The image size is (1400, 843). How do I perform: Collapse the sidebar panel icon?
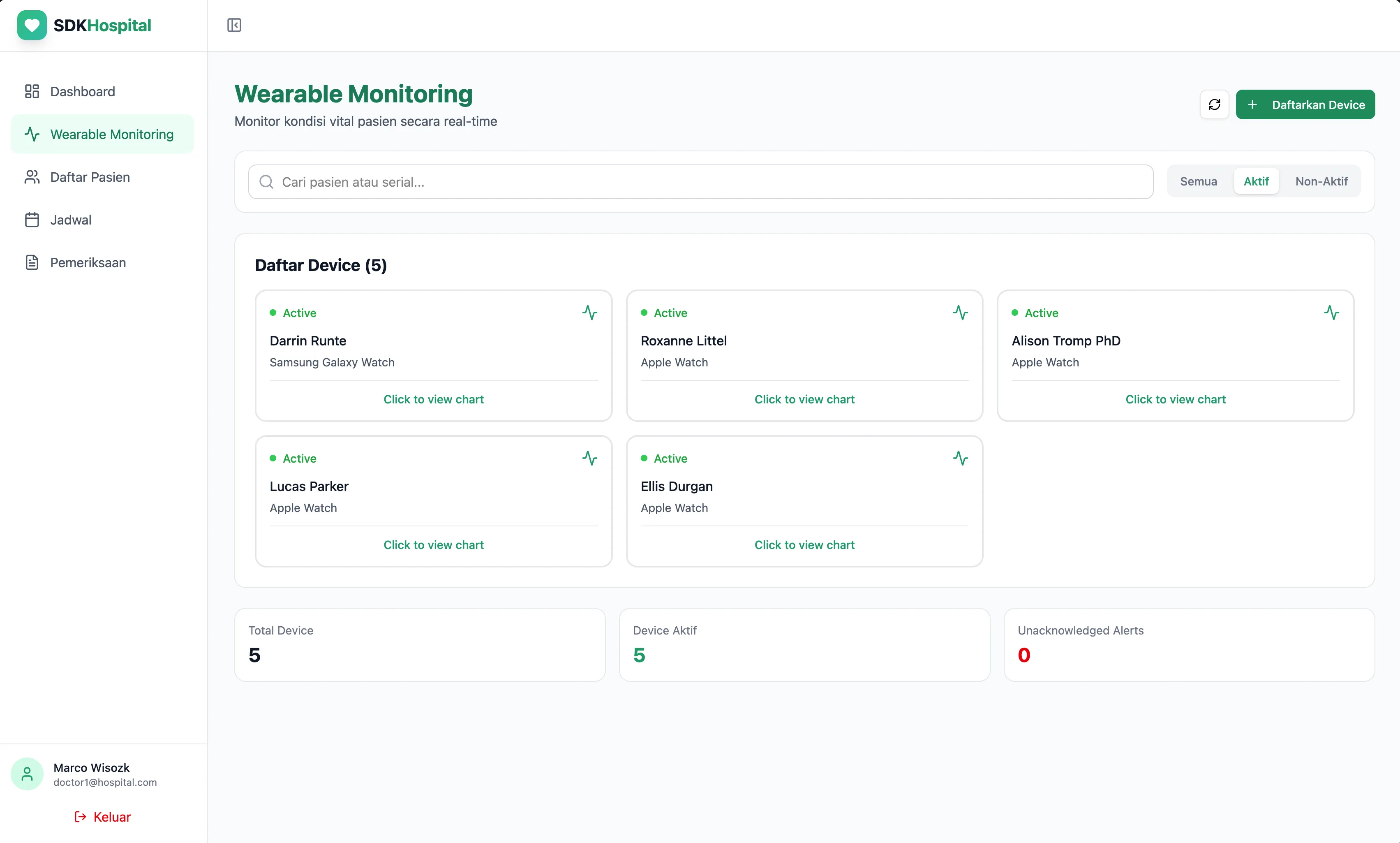coord(234,25)
